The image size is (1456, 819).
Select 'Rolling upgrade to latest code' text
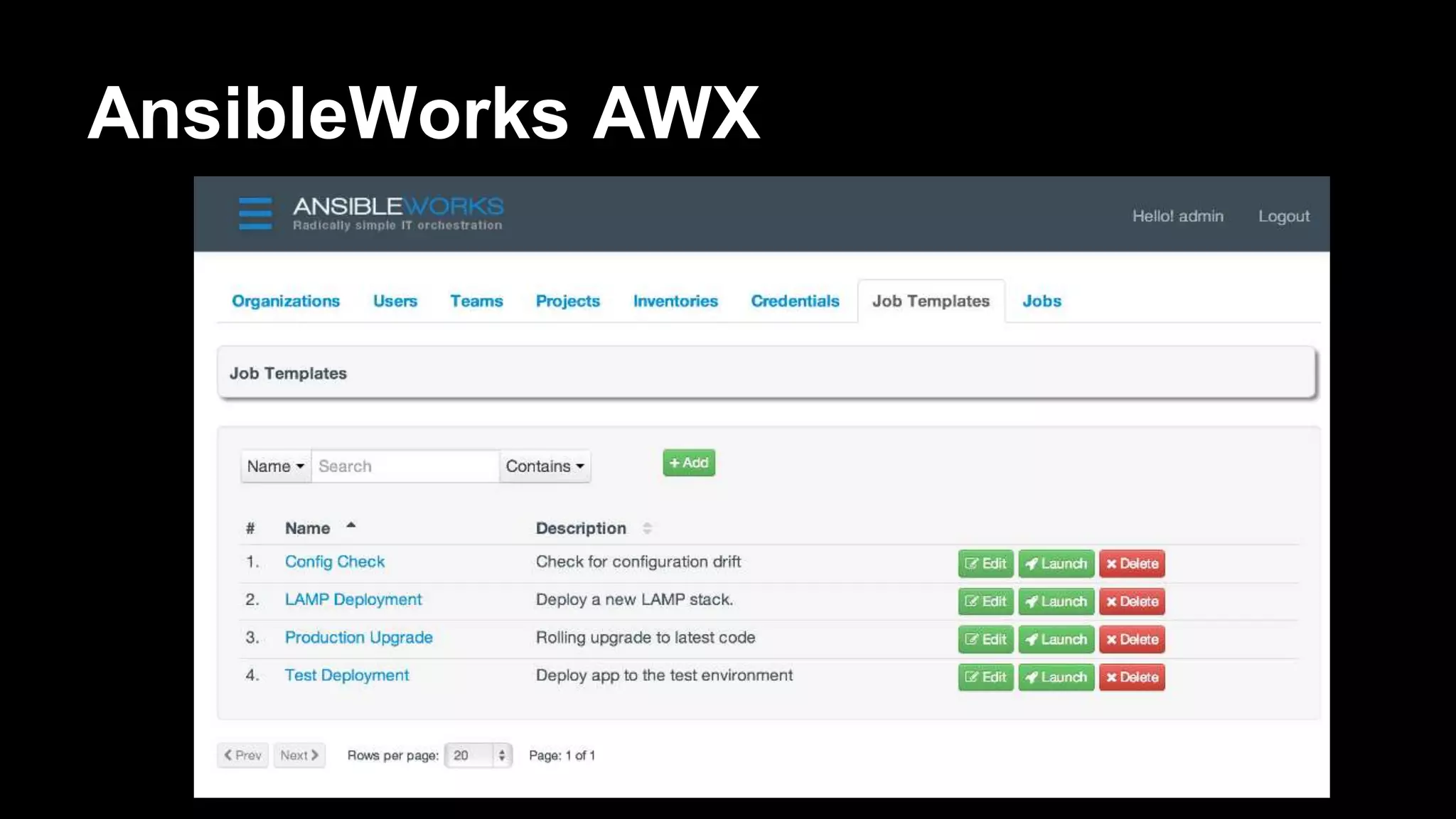point(646,637)
